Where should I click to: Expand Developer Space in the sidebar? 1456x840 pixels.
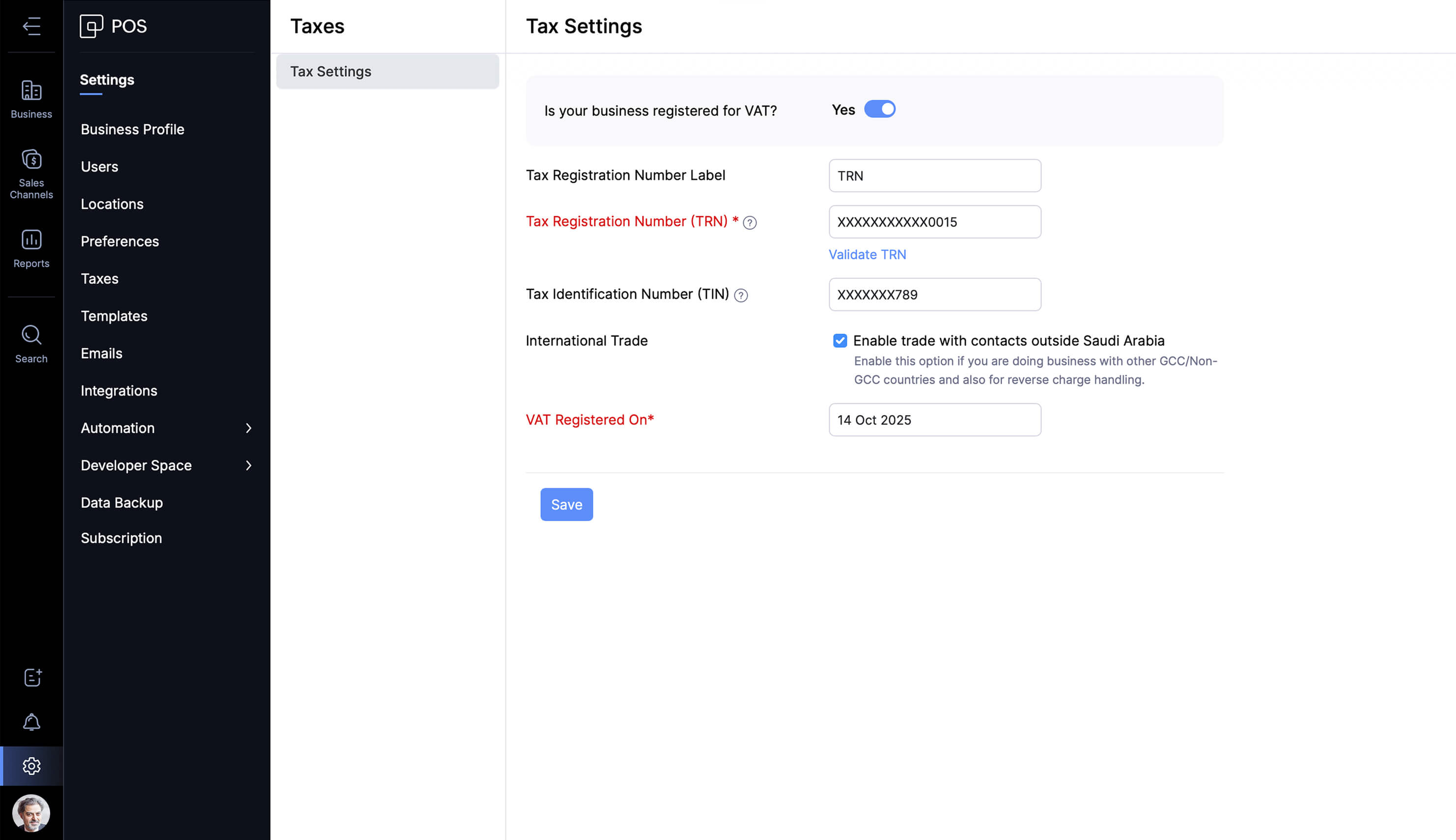click(x=166, y=465)
